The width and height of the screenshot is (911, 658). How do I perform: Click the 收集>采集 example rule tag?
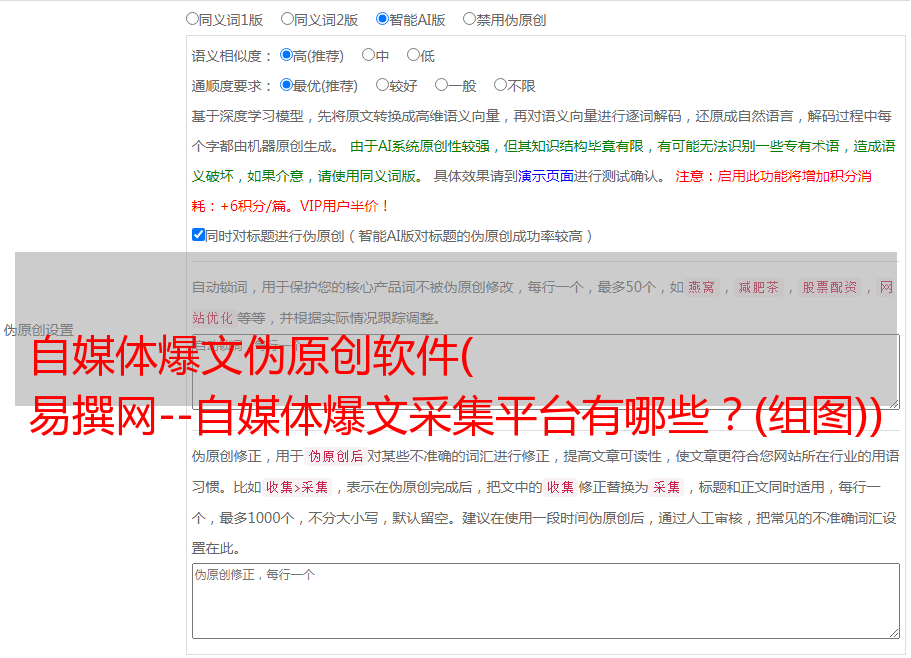click(x=297, y=488)
